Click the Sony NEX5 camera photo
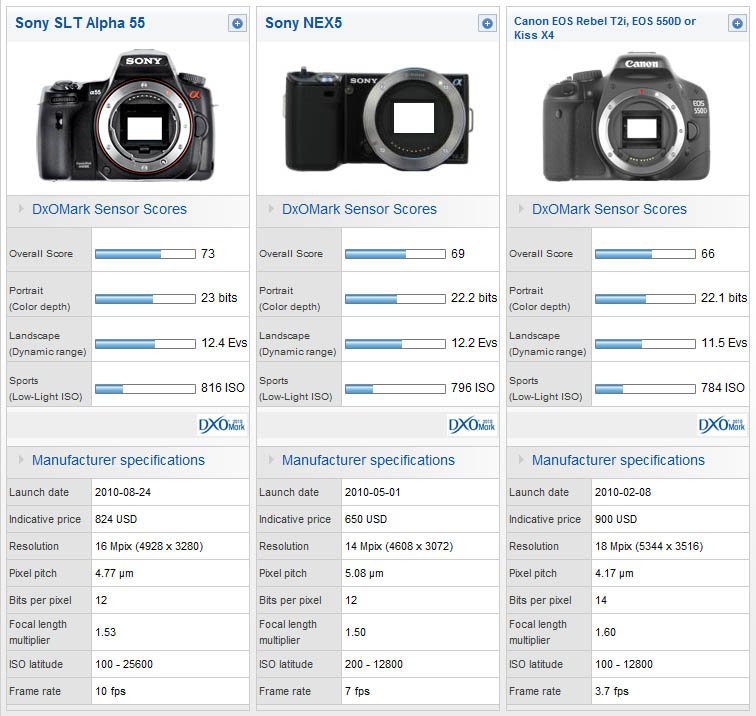Viewport: 756px width, 716px height. pyautogui.click(x=377, y=120)
